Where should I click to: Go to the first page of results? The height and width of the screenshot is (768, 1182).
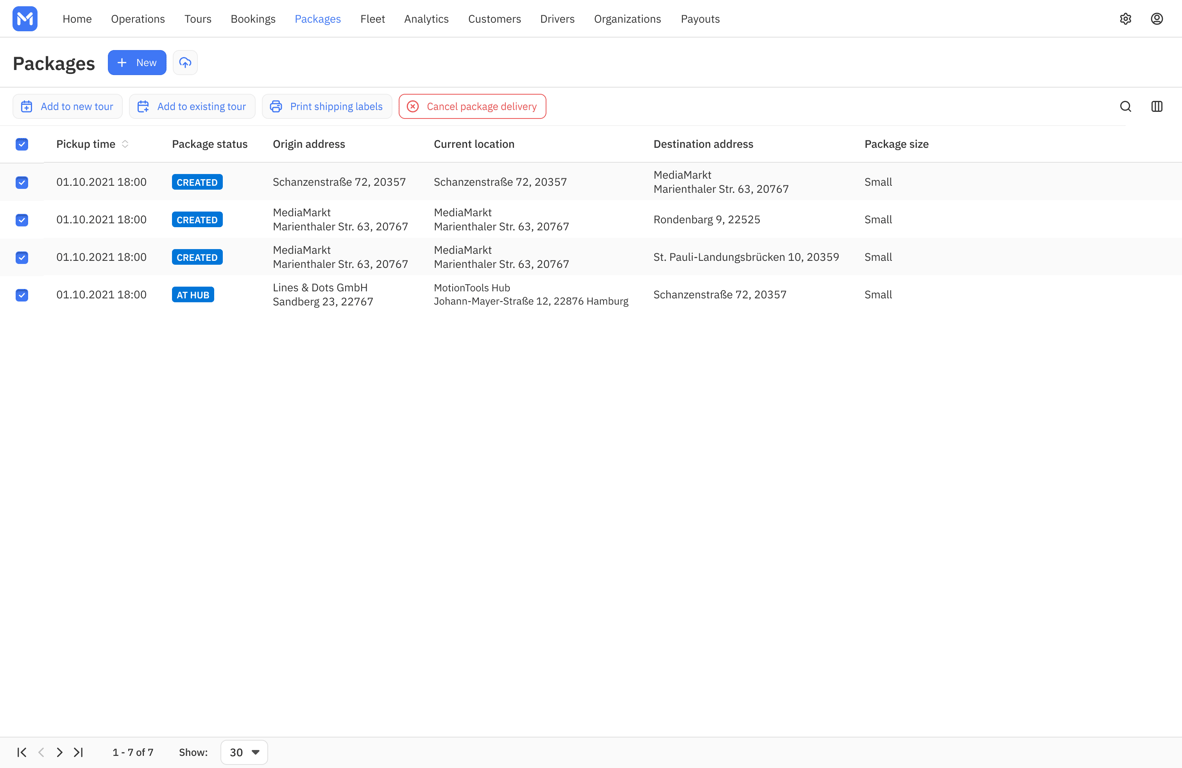tap(22, 752)
